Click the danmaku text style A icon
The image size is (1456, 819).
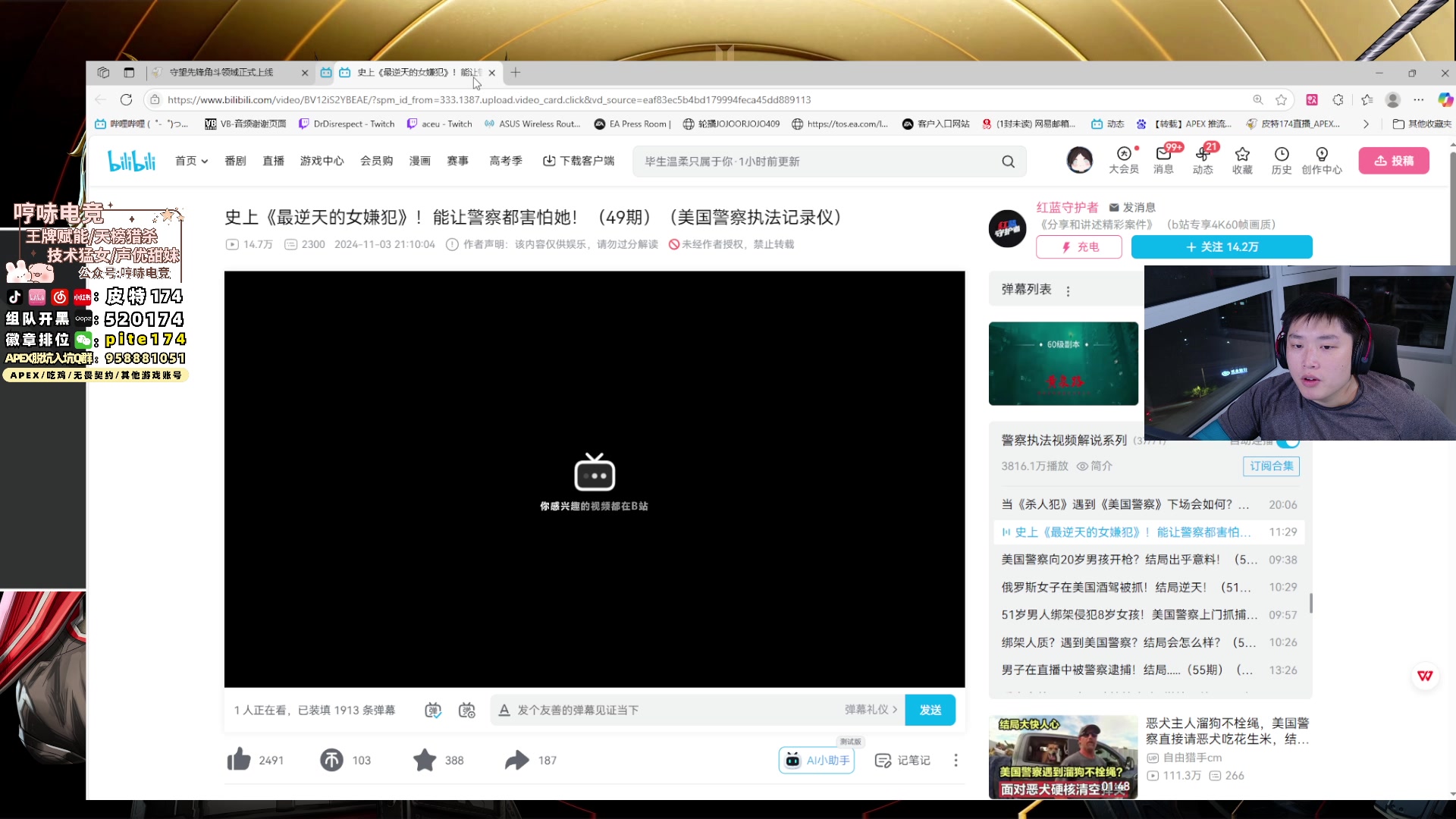pyautogui.click(x=504, y=710)
